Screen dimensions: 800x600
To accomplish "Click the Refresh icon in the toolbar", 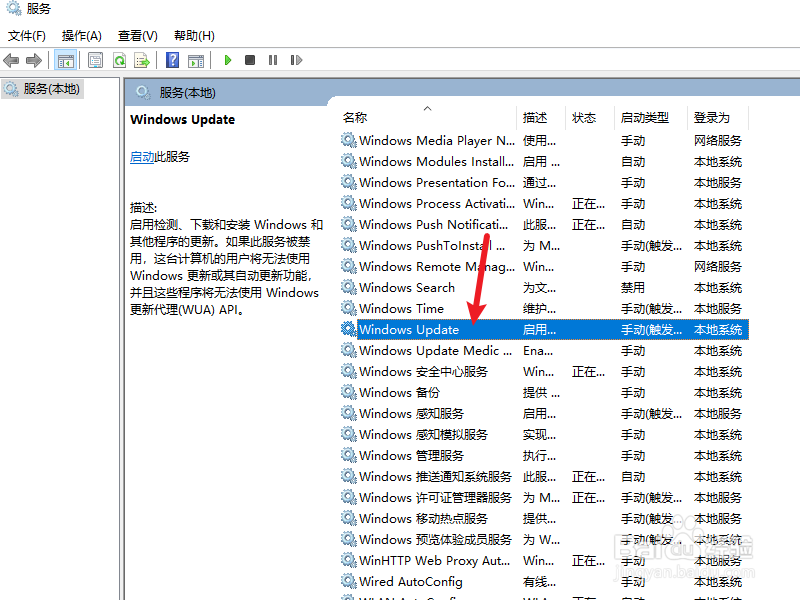I will [x=119, y=60].
